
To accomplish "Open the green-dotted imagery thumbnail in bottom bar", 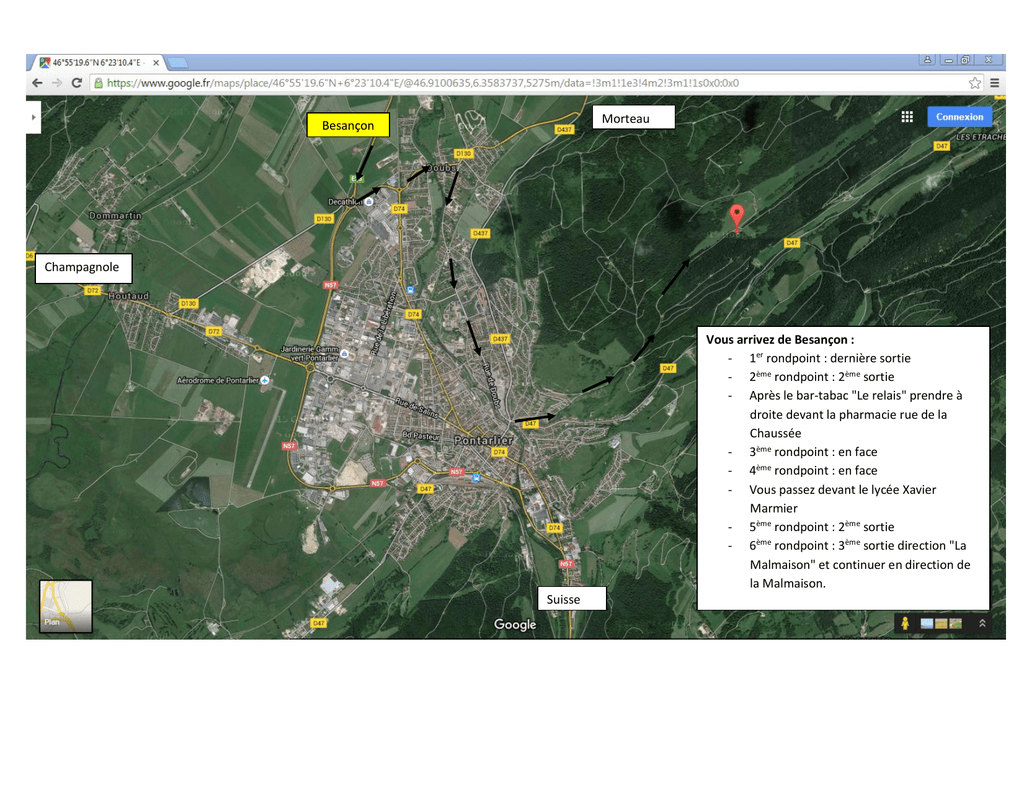I will tap(955, 623).
